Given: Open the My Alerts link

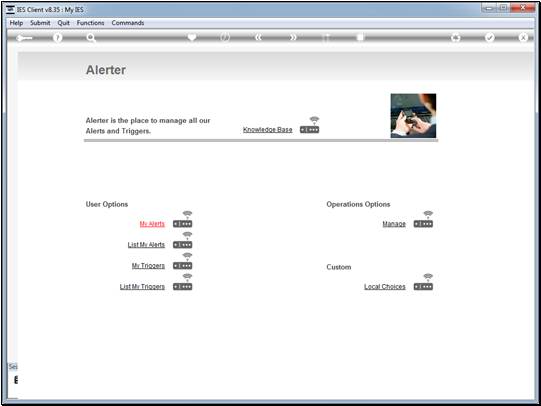Looking at the screenshot, I should (152, 224).
